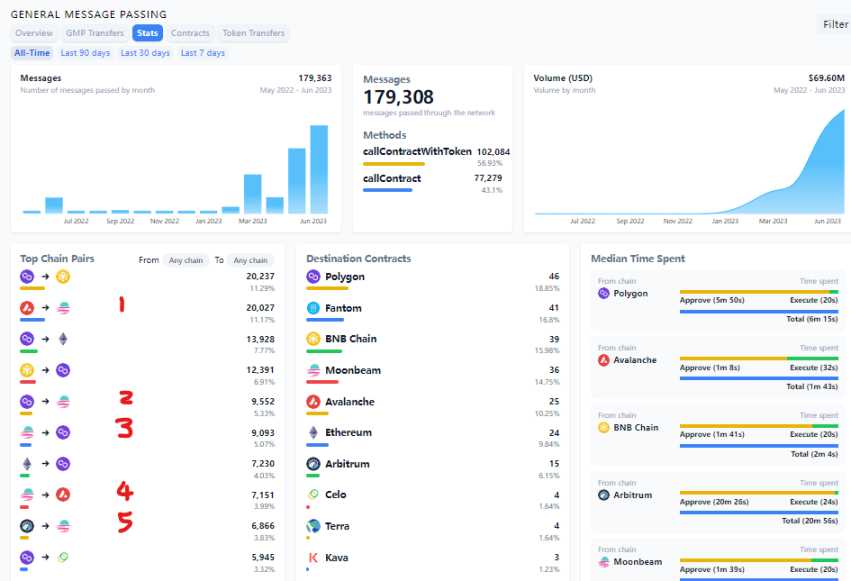Image resolution: width=851 pixels, height=581 pixels.
Task: Click the Moonbeam icon in Destination Contracts
Action: click(313, 370)
